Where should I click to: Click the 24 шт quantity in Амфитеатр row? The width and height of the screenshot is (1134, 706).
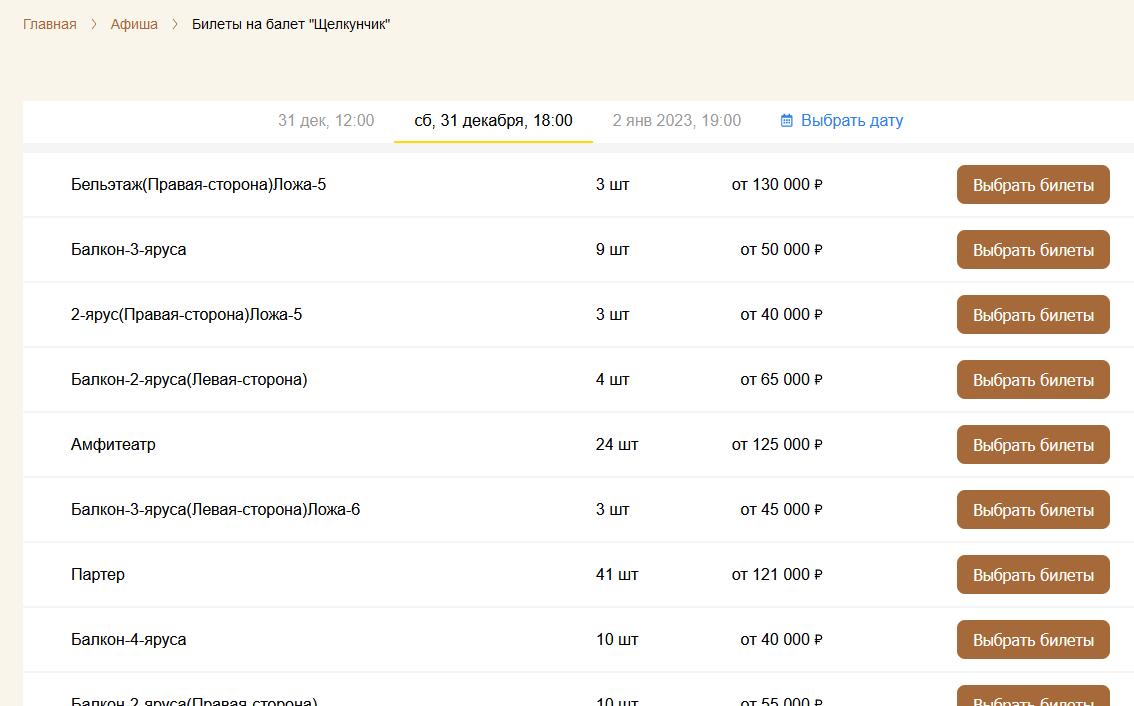[617, 445]
